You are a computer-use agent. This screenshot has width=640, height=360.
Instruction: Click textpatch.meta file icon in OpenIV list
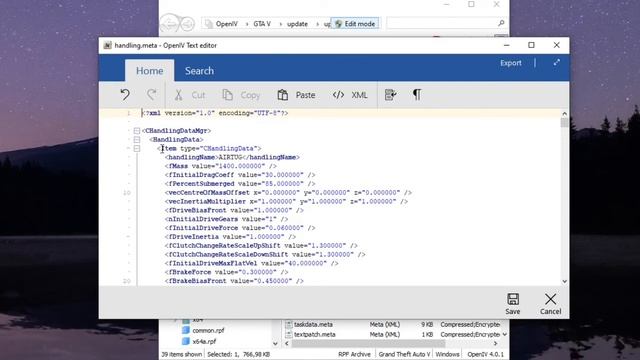point(289,334)
